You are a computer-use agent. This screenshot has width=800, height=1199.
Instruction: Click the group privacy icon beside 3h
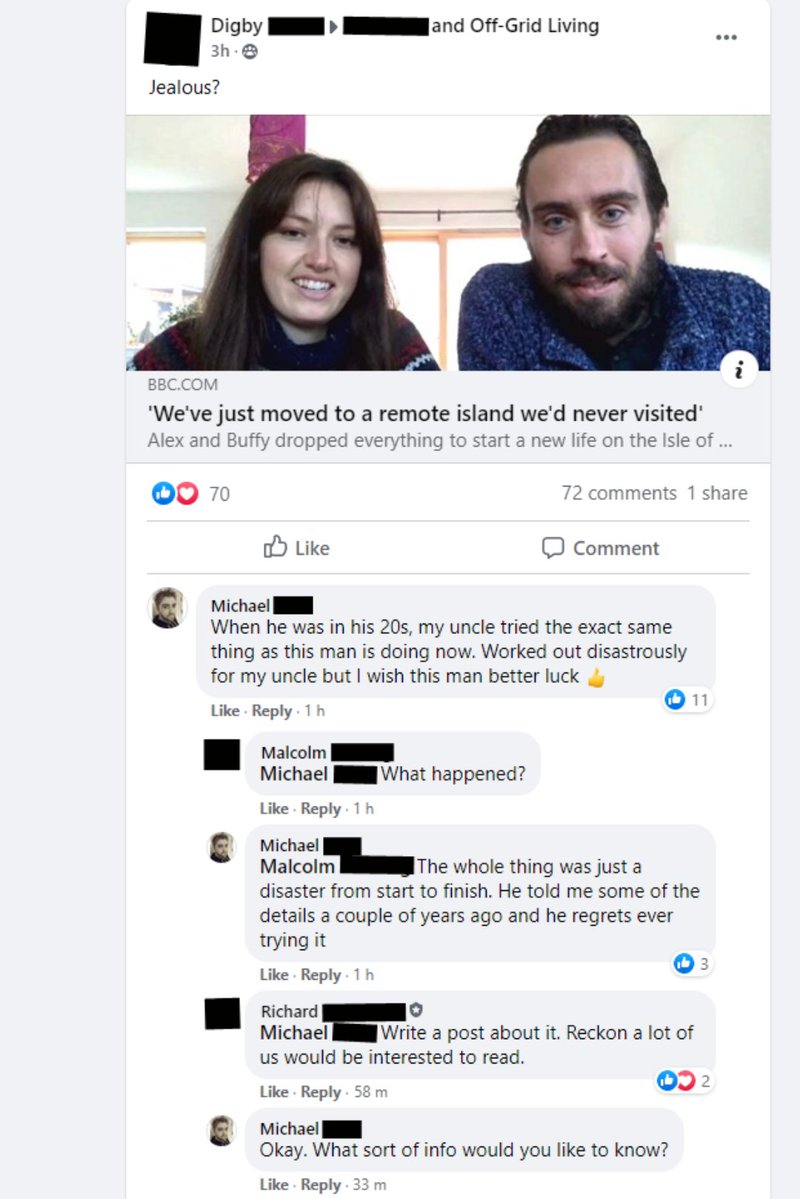coord(250,51)
